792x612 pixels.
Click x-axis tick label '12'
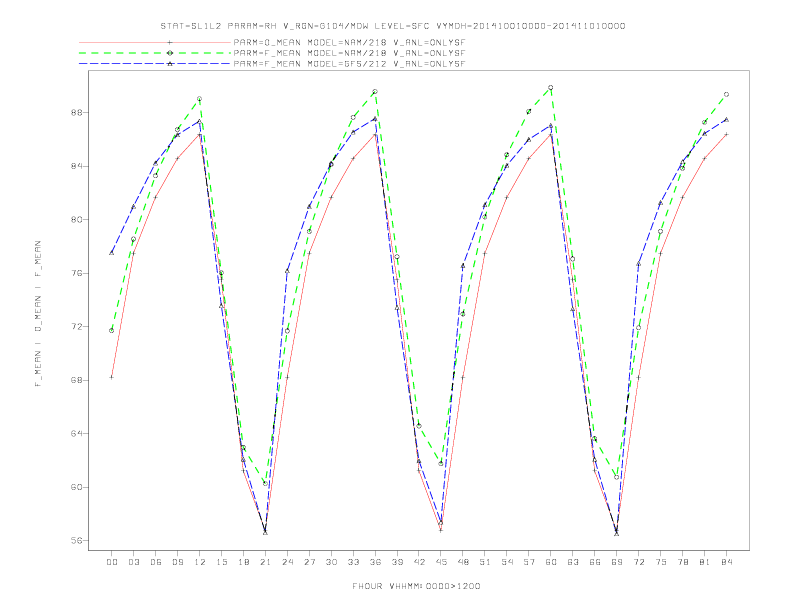click(200, 562)
